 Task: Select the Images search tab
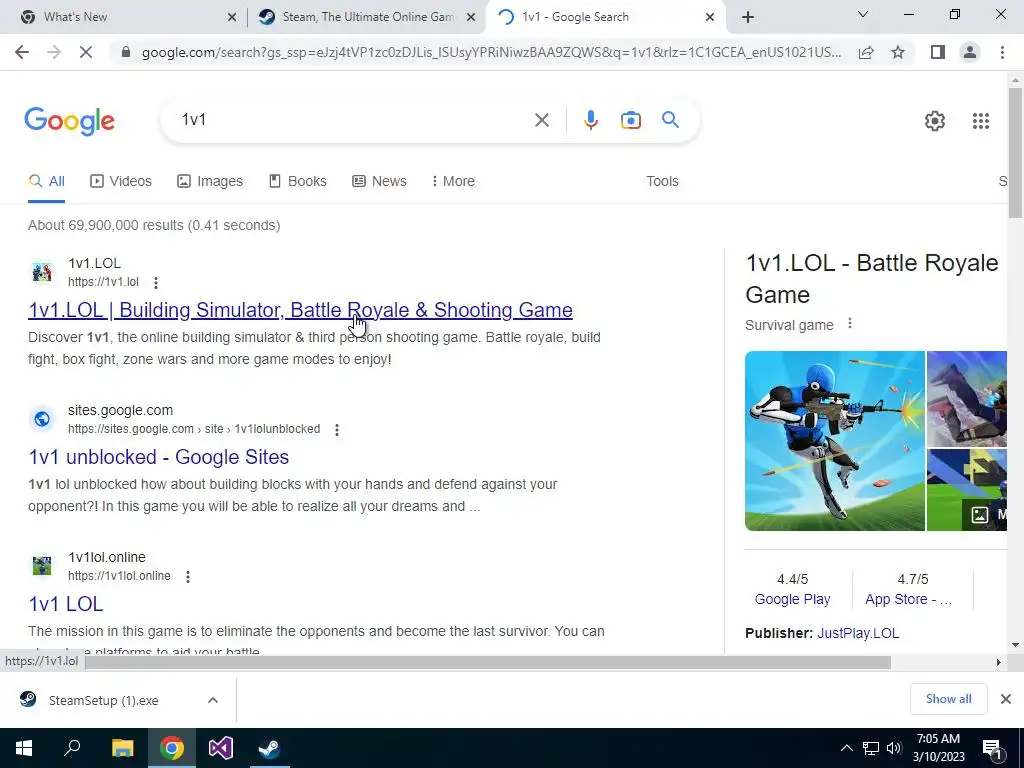tap(210, 181)
